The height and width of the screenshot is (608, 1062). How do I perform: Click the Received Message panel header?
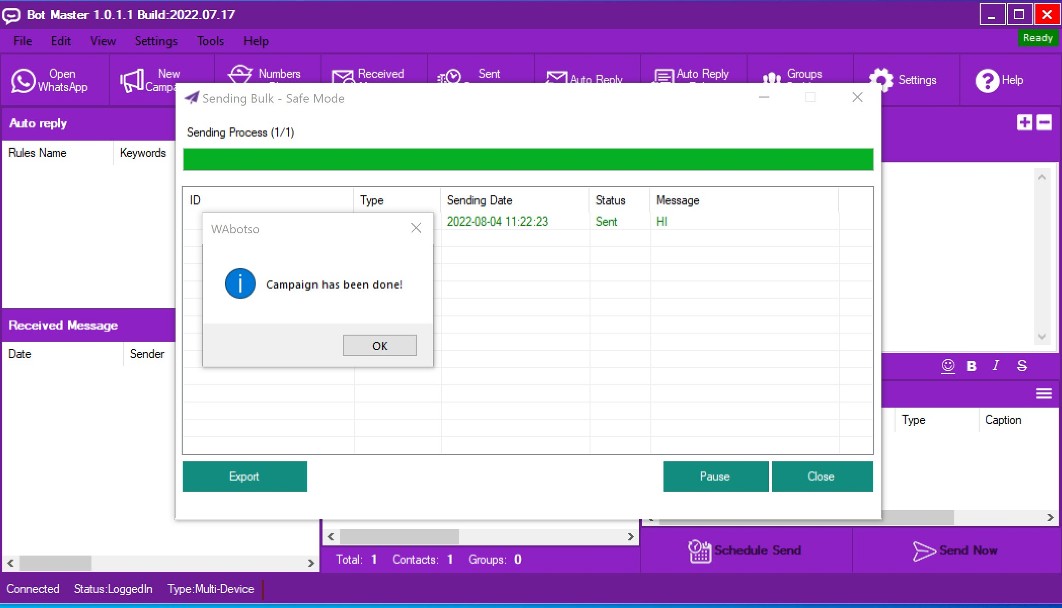pos(89,326)
